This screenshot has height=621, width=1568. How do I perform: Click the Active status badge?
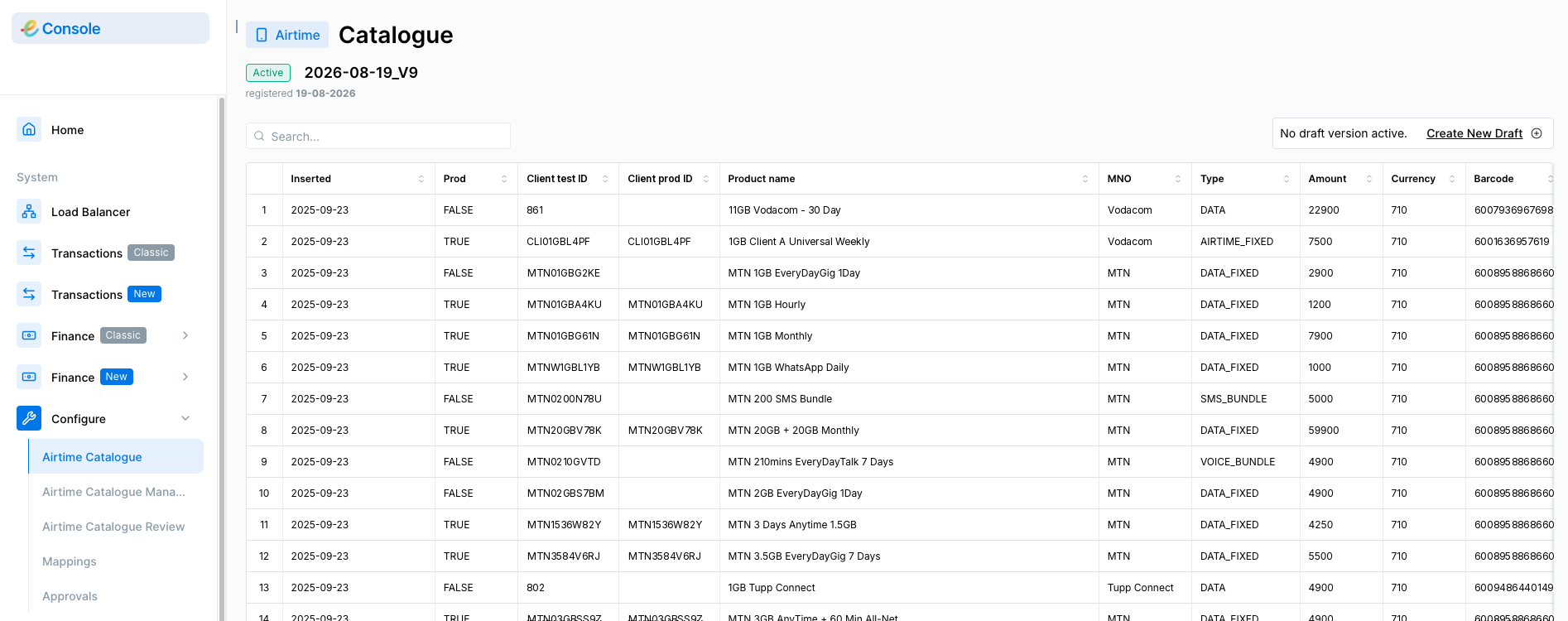pyautogui.click(x=268, y=73)
